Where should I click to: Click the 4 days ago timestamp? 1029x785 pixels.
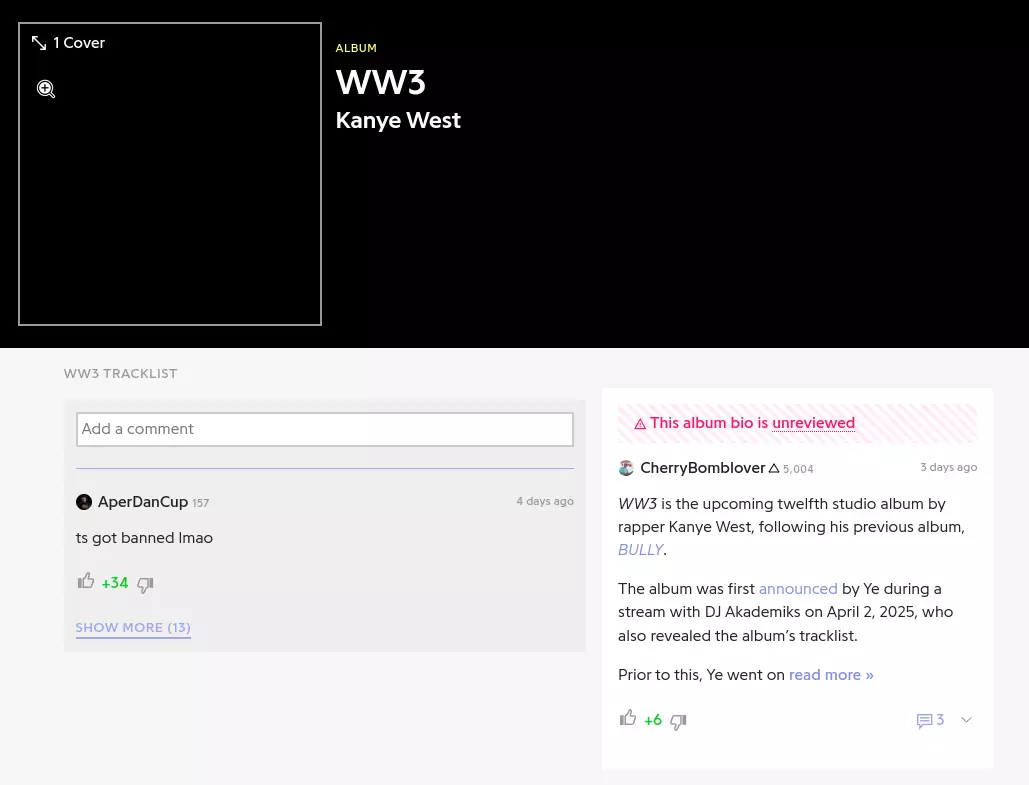click(545, 501)
